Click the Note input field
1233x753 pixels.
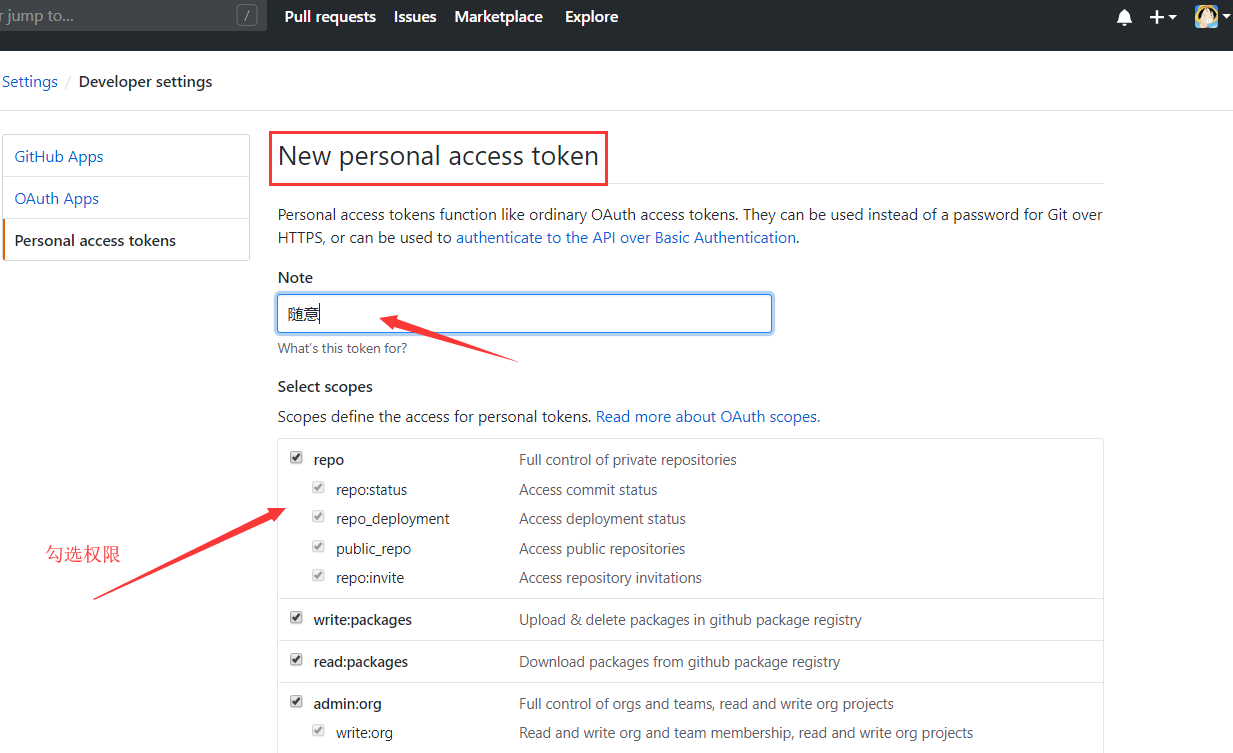point(525,313)
